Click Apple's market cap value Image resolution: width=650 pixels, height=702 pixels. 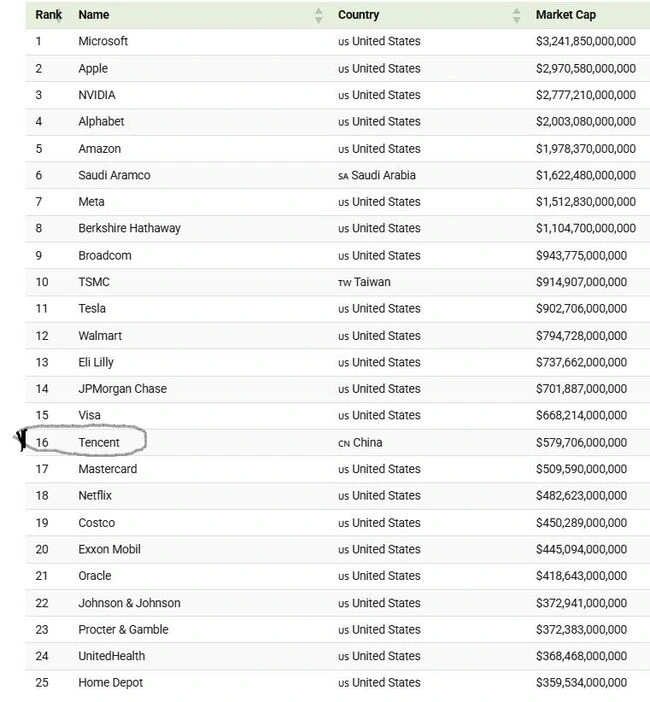pyautogui.click(x=585, y=69)
